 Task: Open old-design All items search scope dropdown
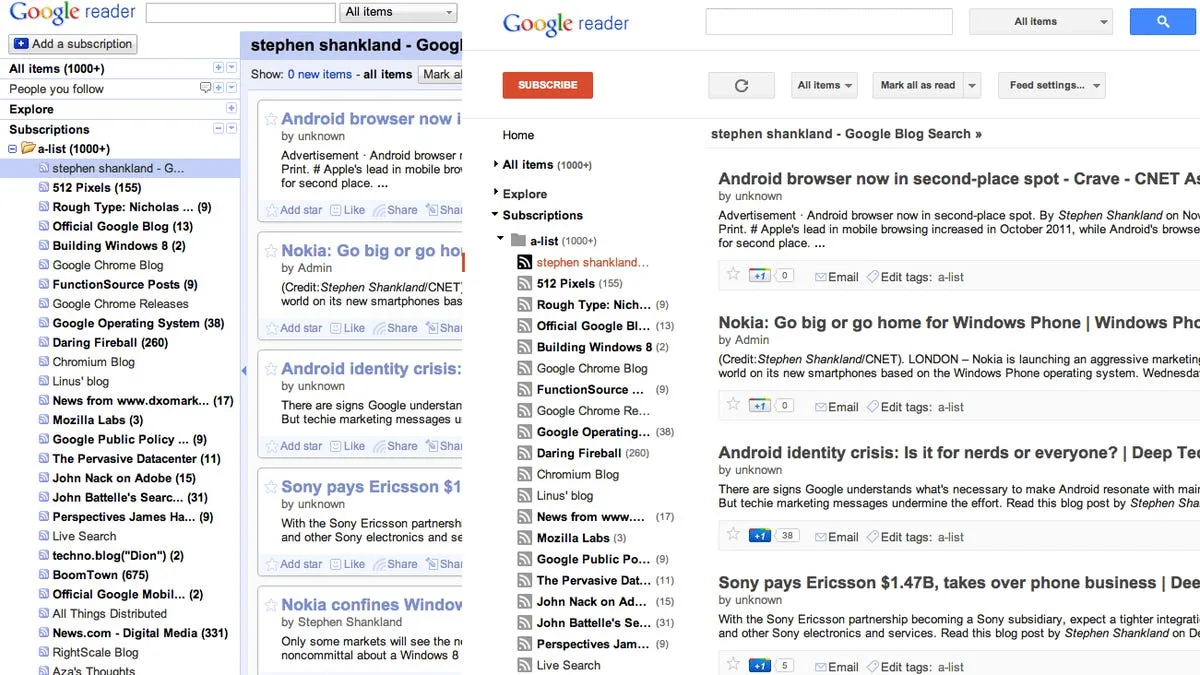[x=399, y=12]
